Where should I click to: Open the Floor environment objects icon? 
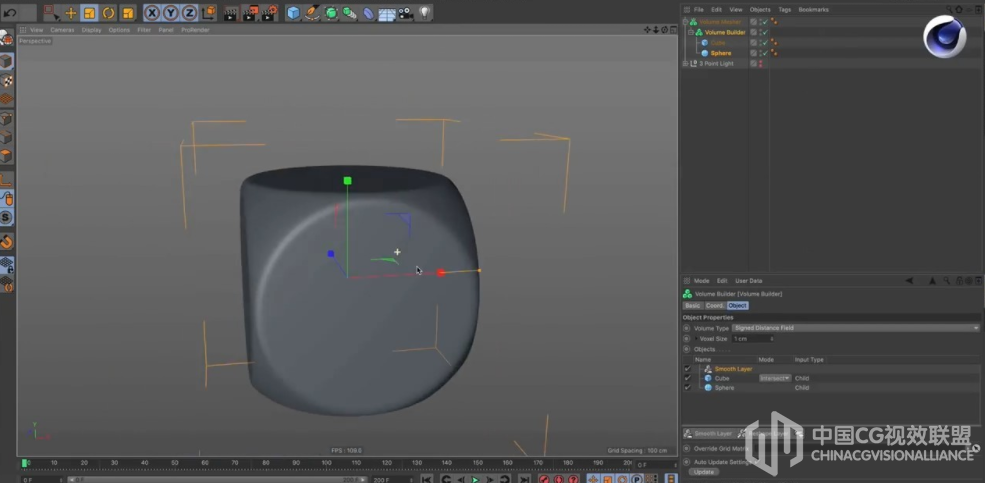click(x=387, y=13)
